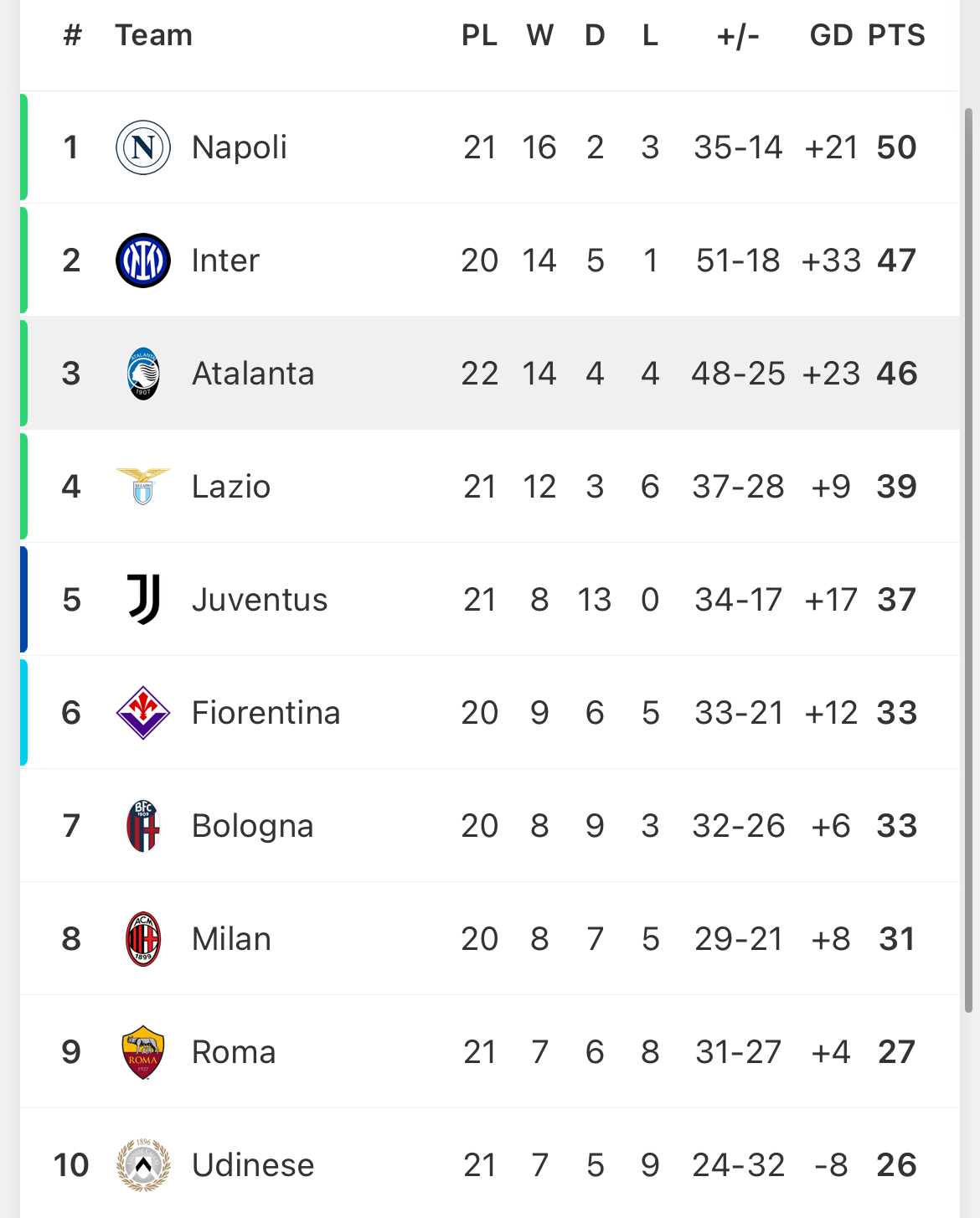Viewport: 980px width, 1218px height.
Task: Open Inter's team logo
Action: (143, 261)
